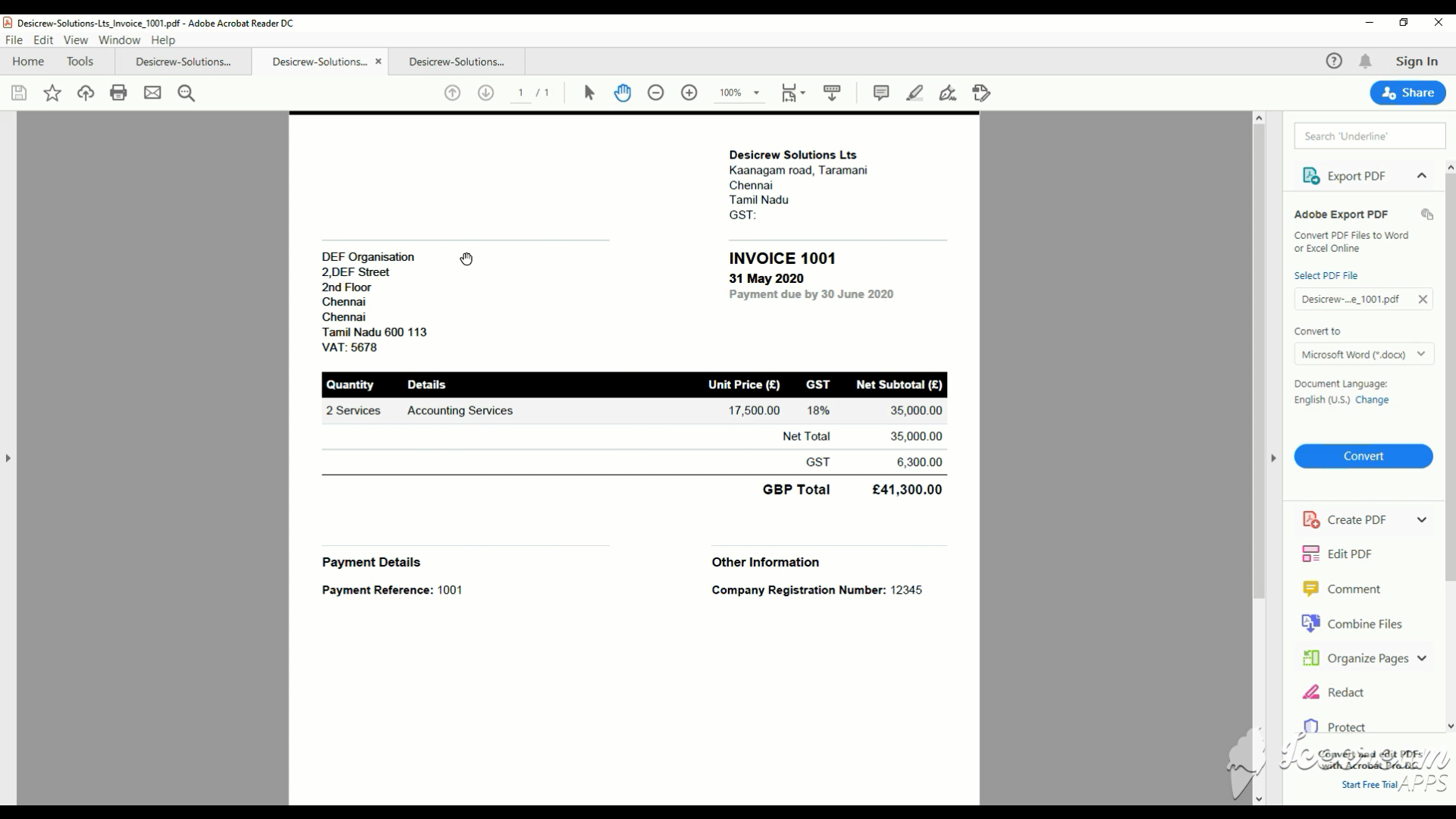Click the Print file icon
The image size is (1456, 819).
pos(118,93)
